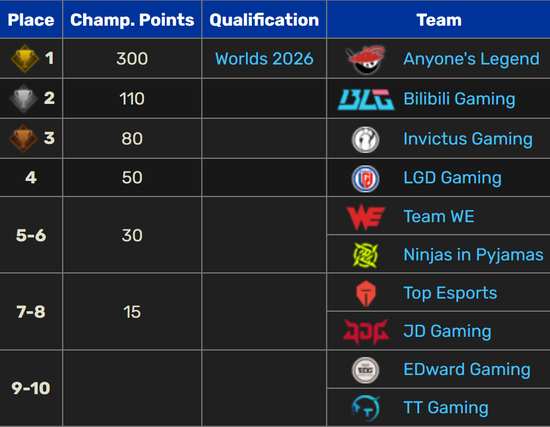The width and height of the screenshot is (550, 427).
Task: Follow the Invictus Gaming link
Action: pyautogui.click(x=468, y=139)
